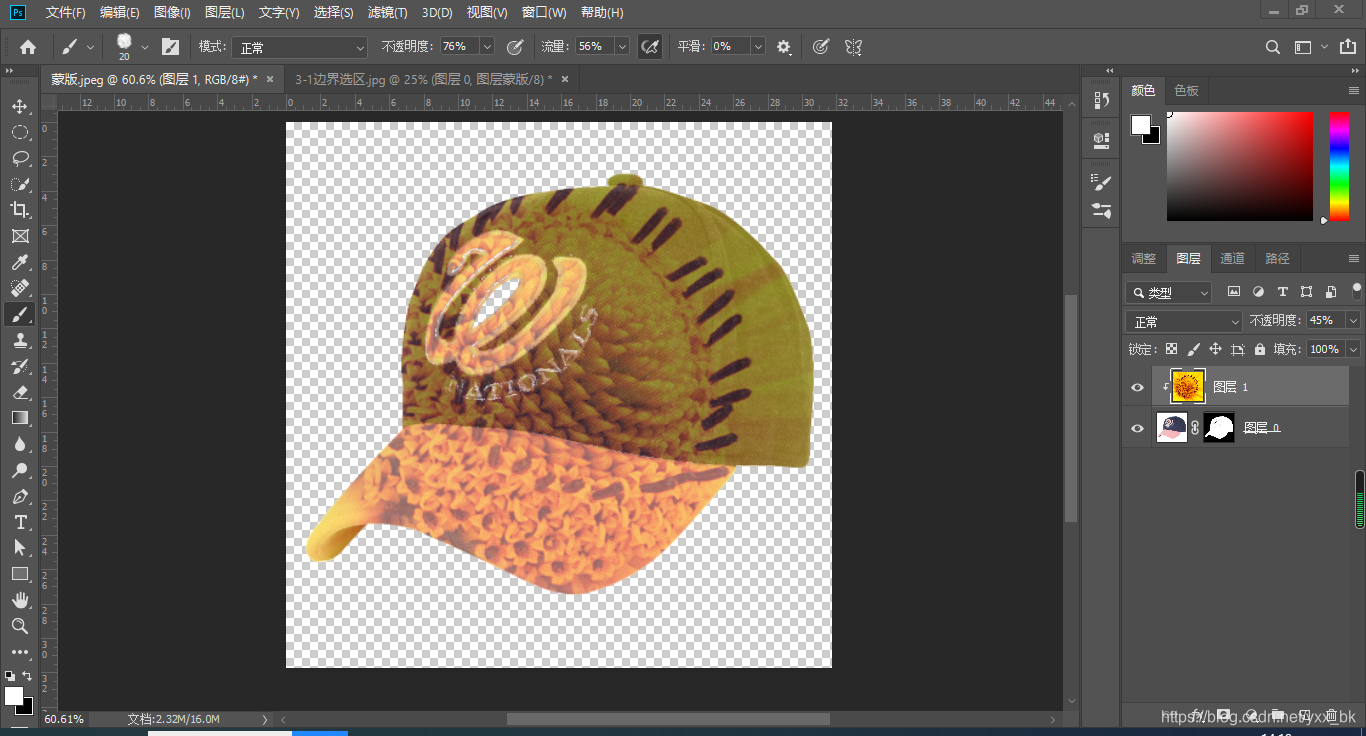Viewport: 1366px width, 736px height.
Task: Select the Horizontal Type tool
Action: [20, 522]
